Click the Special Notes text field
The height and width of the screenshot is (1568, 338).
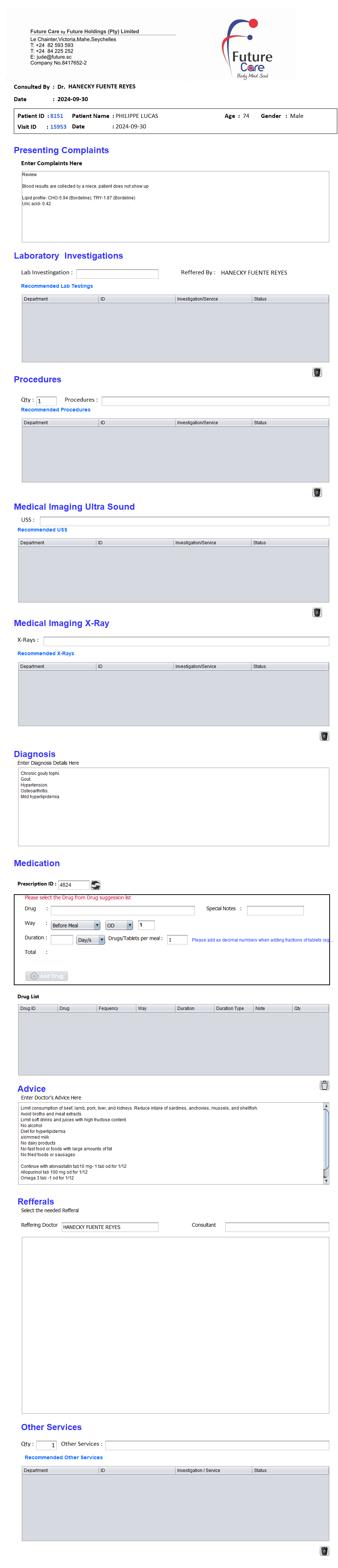[275, 911]
